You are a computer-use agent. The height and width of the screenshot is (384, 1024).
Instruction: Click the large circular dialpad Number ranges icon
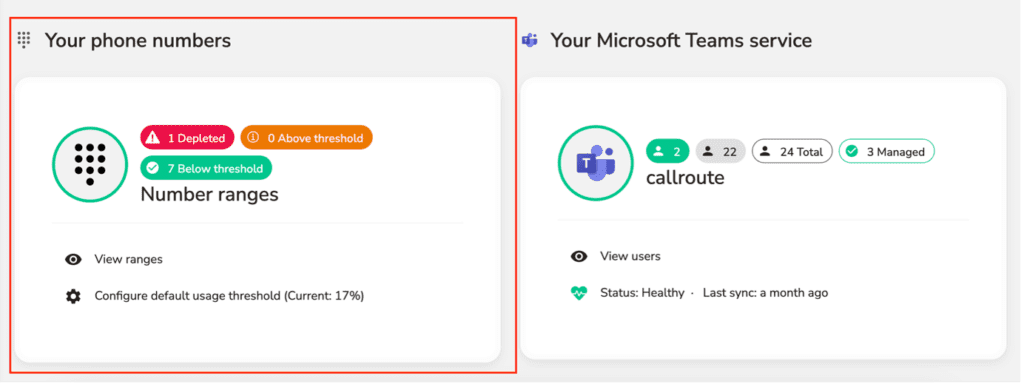[x=90, y=163]
